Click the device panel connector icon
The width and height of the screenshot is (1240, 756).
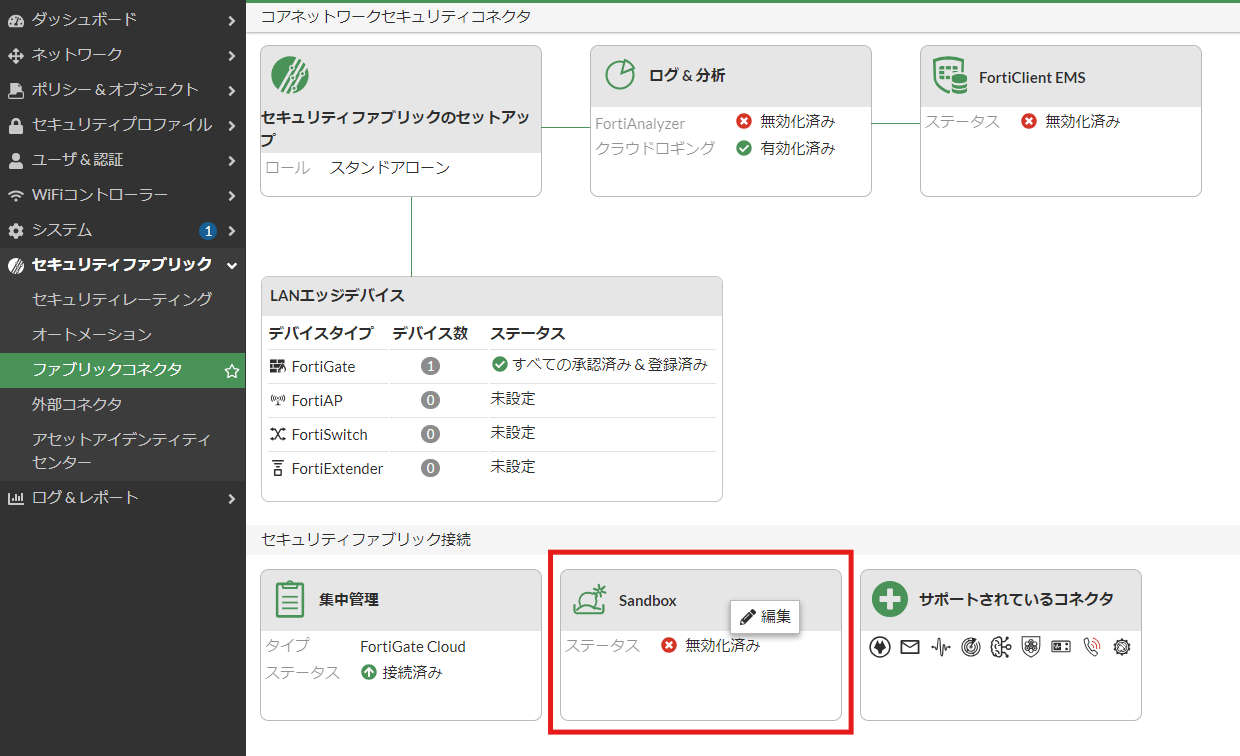point(1061,647)
